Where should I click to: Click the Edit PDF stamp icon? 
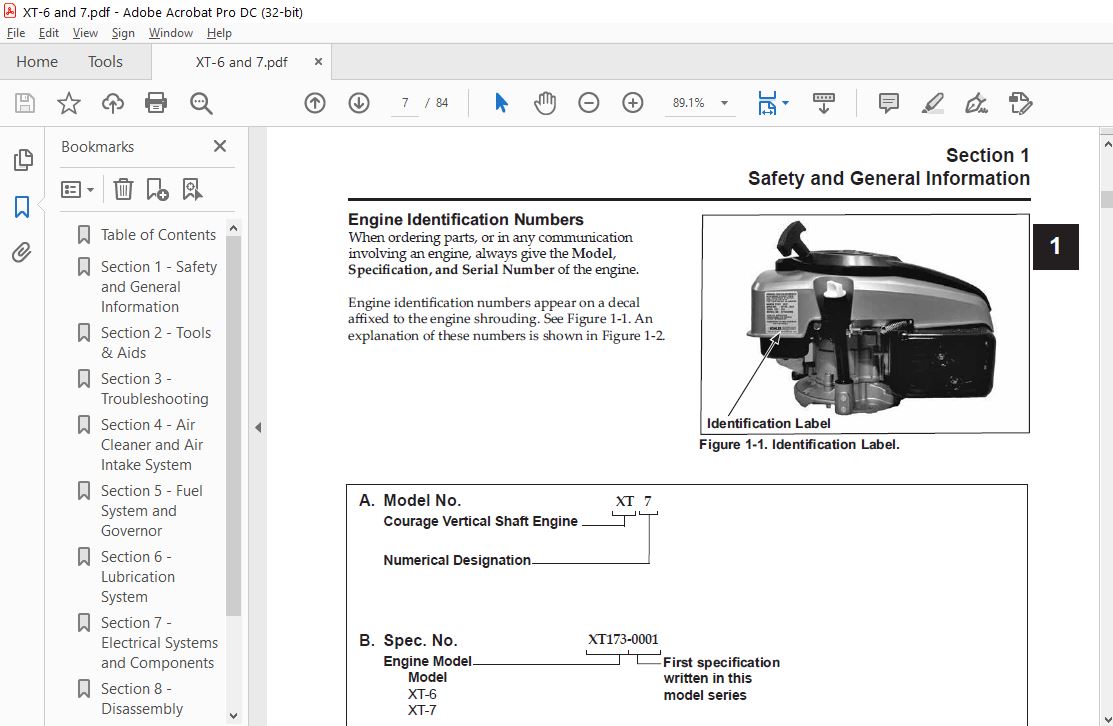pyautogui.click(x=1021, y=103)
